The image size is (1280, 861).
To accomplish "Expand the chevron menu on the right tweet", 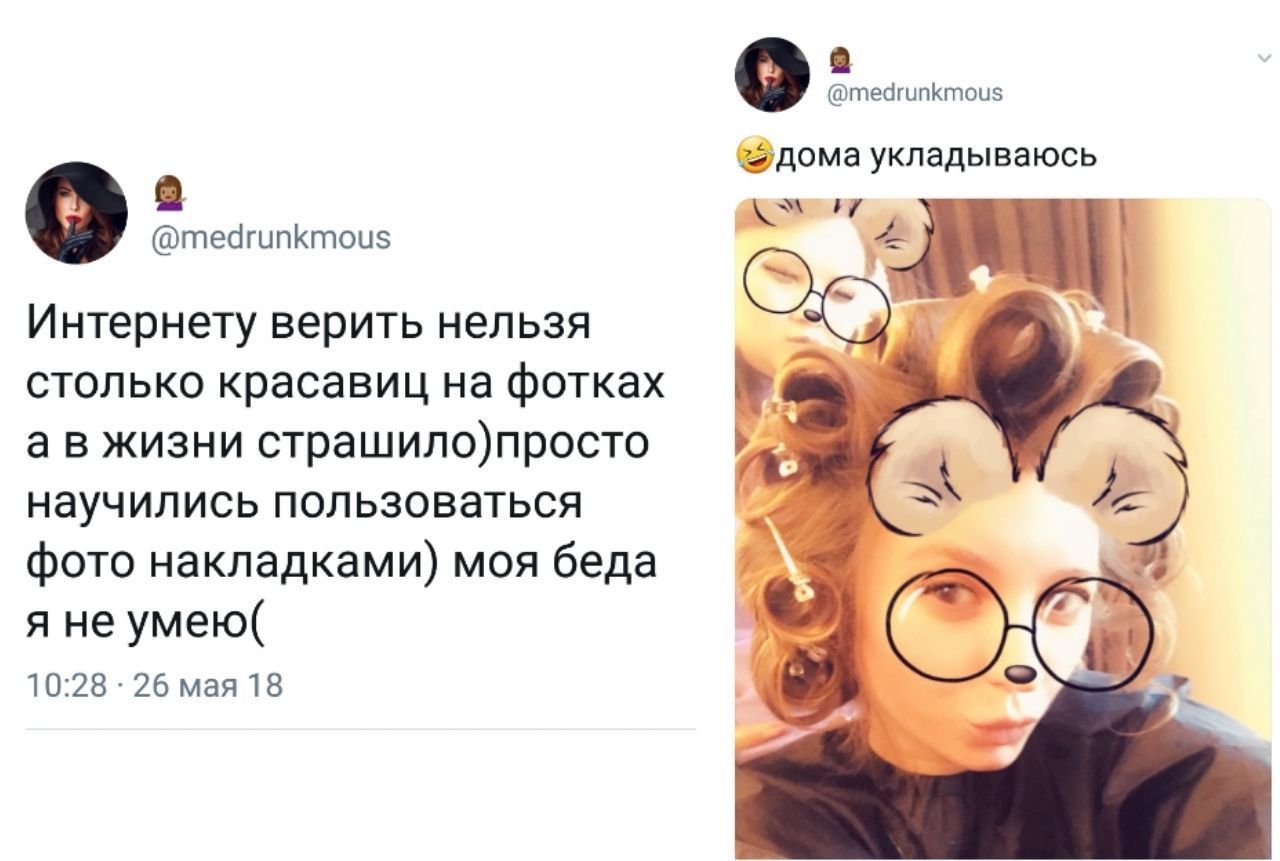I will click(x=1261, y=58).
